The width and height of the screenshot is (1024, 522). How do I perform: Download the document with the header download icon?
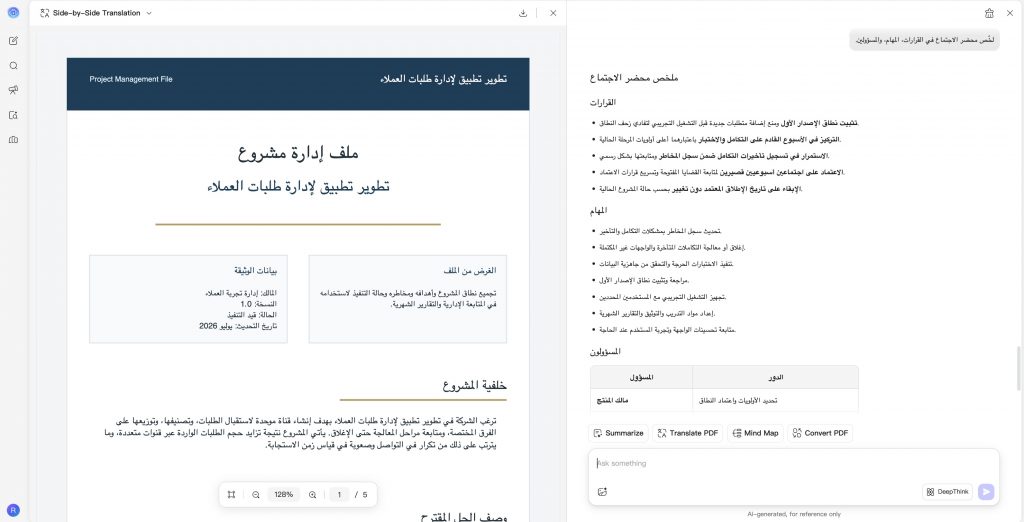[x=522, y=13]
